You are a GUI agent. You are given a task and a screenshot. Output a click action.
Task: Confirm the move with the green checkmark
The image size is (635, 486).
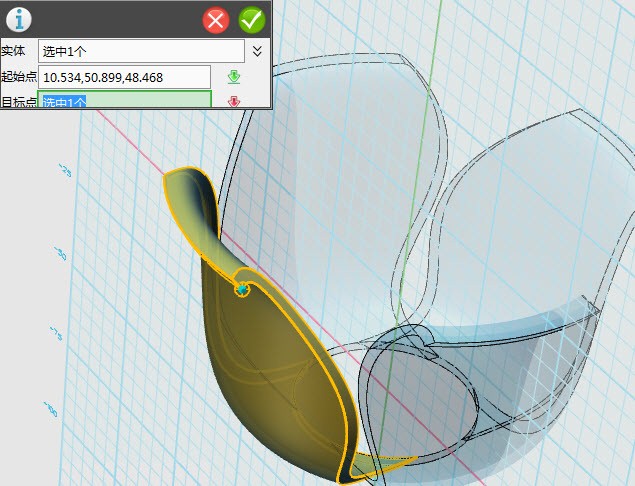(252, 19)
